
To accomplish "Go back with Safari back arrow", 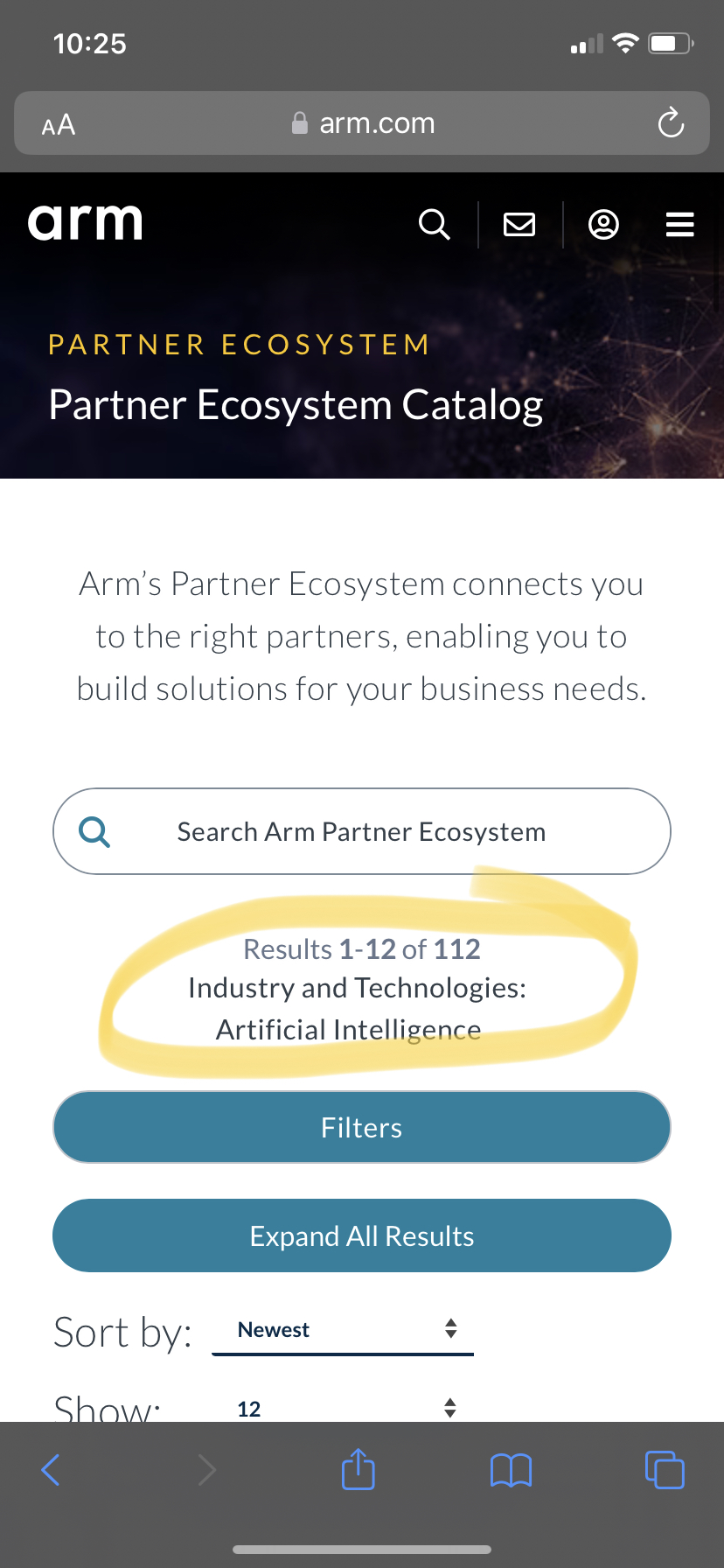I will tap(51, 1470).
